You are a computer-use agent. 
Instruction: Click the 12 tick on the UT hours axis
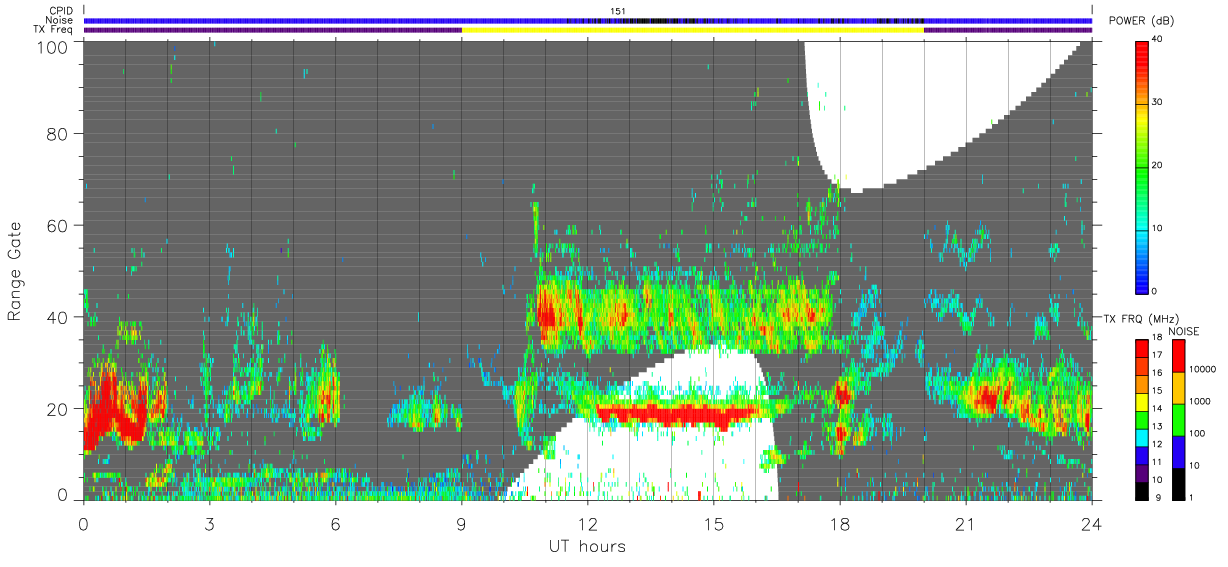pyautogui.click(x=587, y=524)
